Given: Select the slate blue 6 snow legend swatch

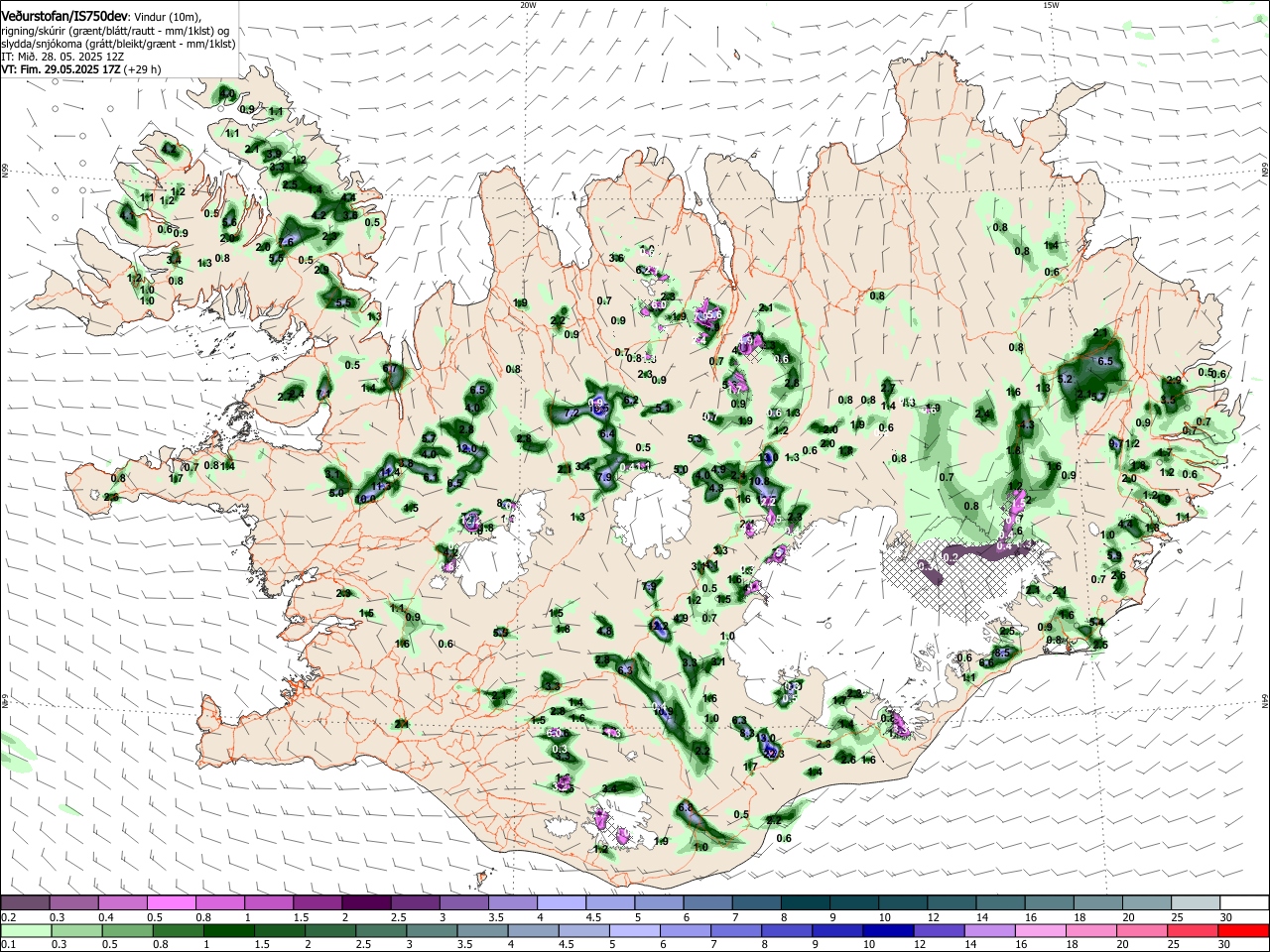Looking at the screenshot, I should [x=707, y=903].
